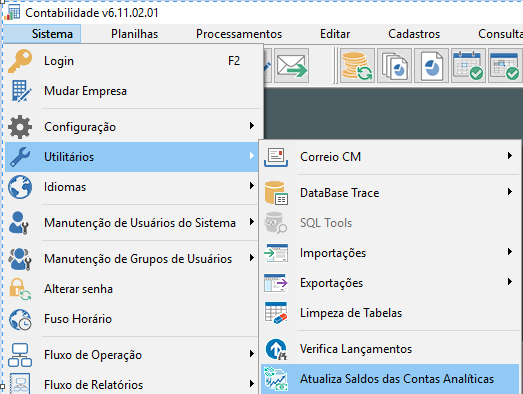Click the Manutenção de Grupos de Usuários icon
The width and height of the screenshot is (523, 394).
tap(20, 259)
